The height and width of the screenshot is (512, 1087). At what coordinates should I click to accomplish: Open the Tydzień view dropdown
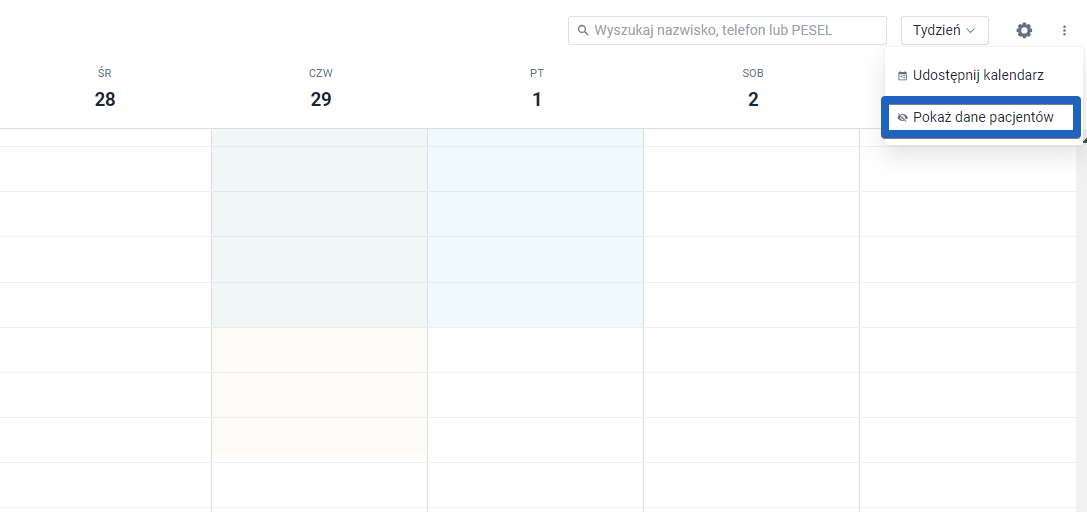pyautogui.click(x=944, y=31)
